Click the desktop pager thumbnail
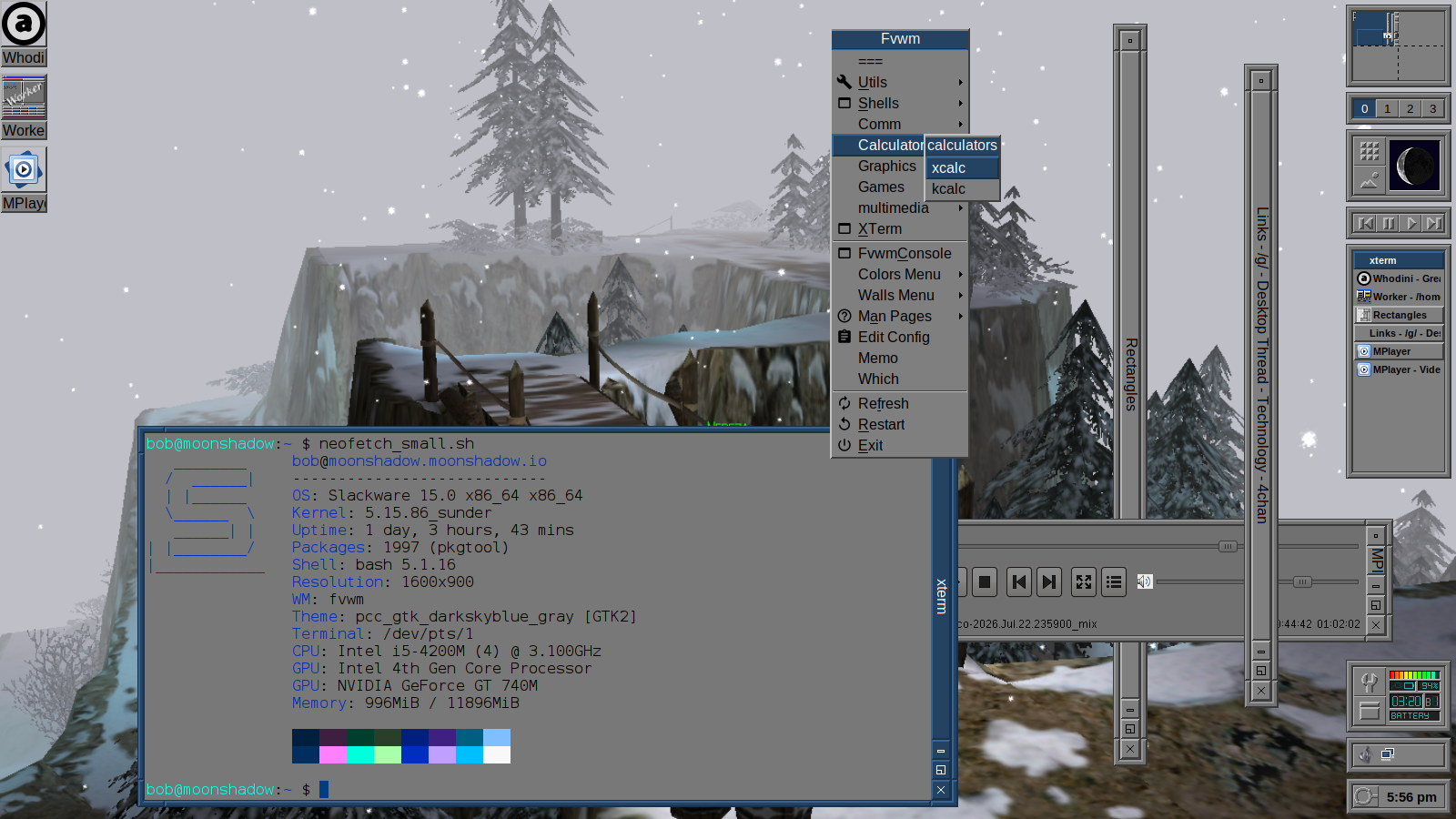 point(1399,45)
